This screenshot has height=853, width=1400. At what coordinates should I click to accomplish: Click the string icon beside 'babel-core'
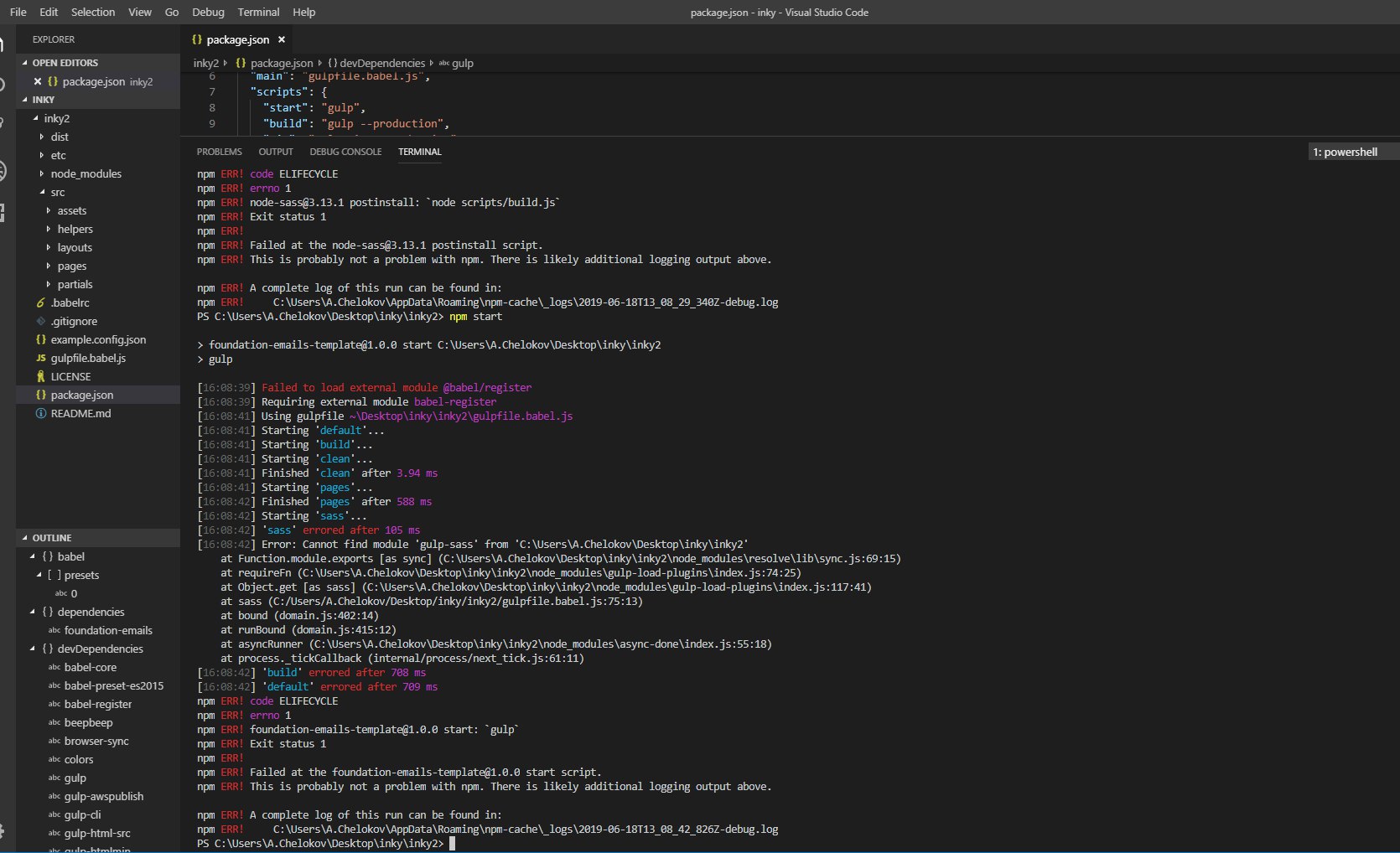pos(54,667)
